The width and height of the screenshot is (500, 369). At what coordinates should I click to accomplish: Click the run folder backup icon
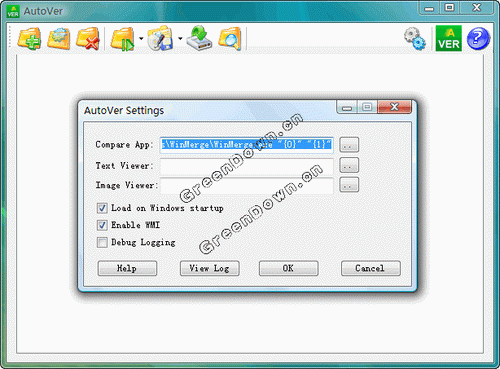click(122, 39)
